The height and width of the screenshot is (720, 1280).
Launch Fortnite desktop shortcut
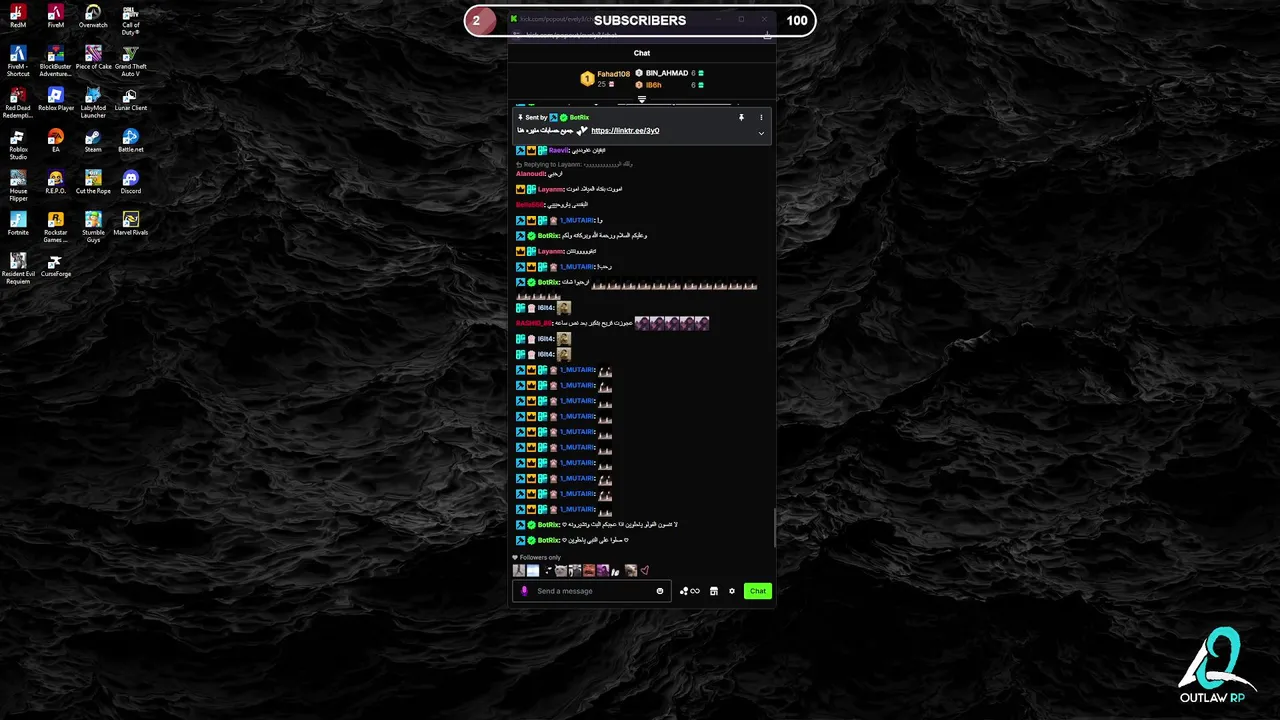[x=18, y=224]
